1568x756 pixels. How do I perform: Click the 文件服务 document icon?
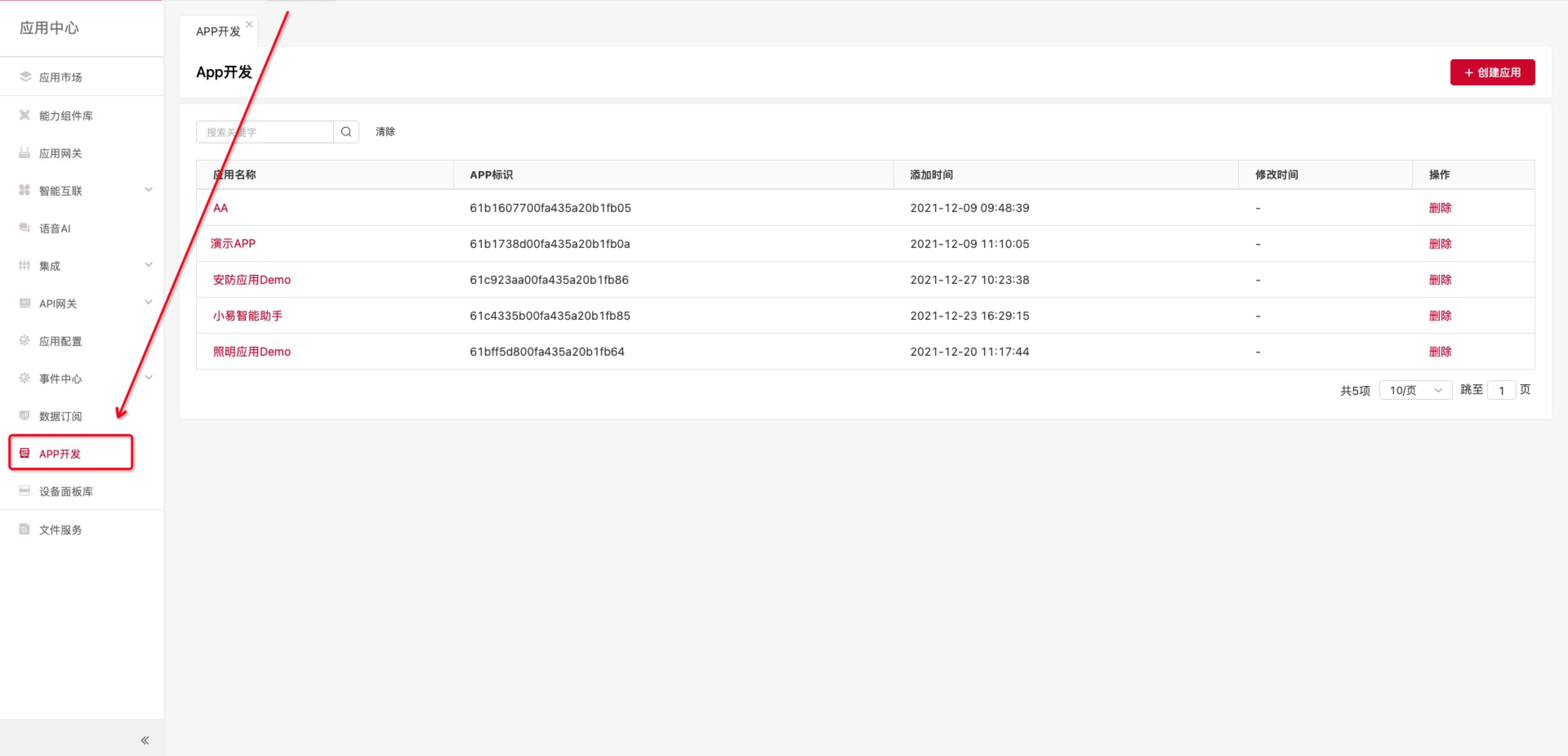24,529
